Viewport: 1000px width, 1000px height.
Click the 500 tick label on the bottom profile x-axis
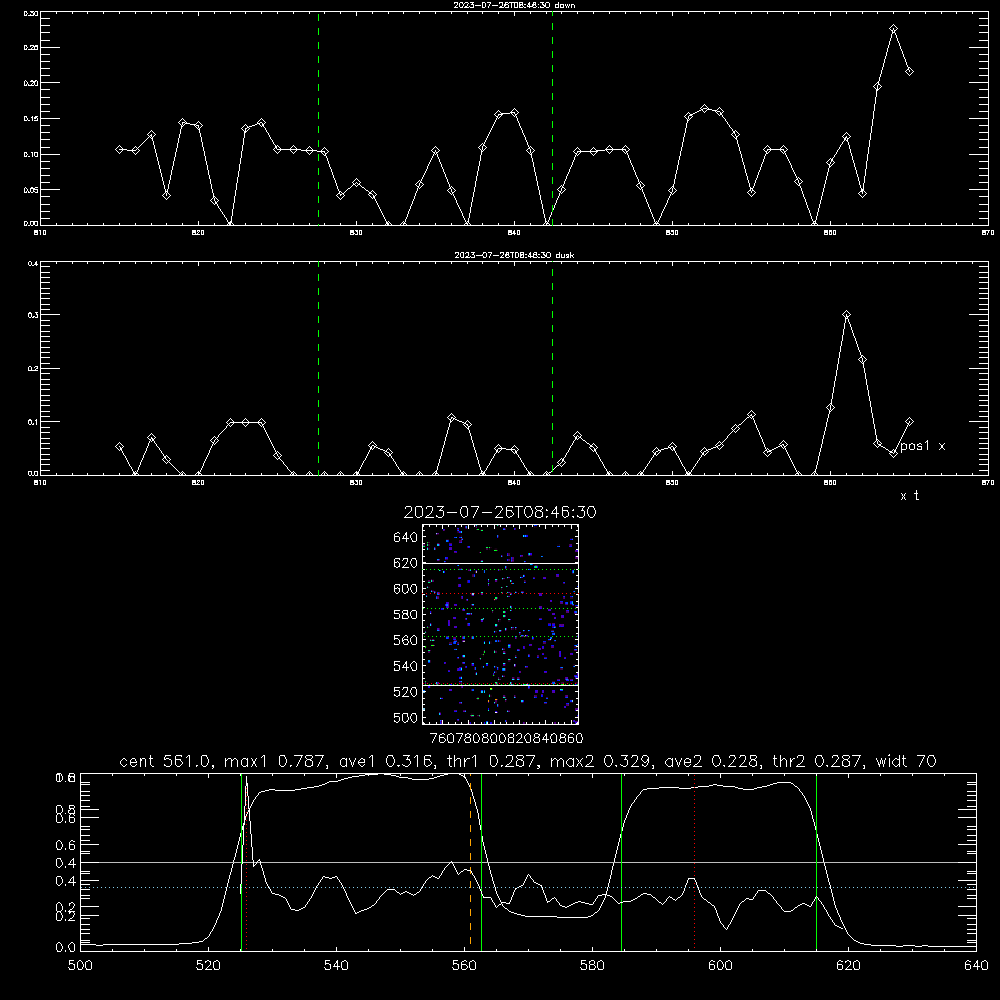[x=80, y=966]
